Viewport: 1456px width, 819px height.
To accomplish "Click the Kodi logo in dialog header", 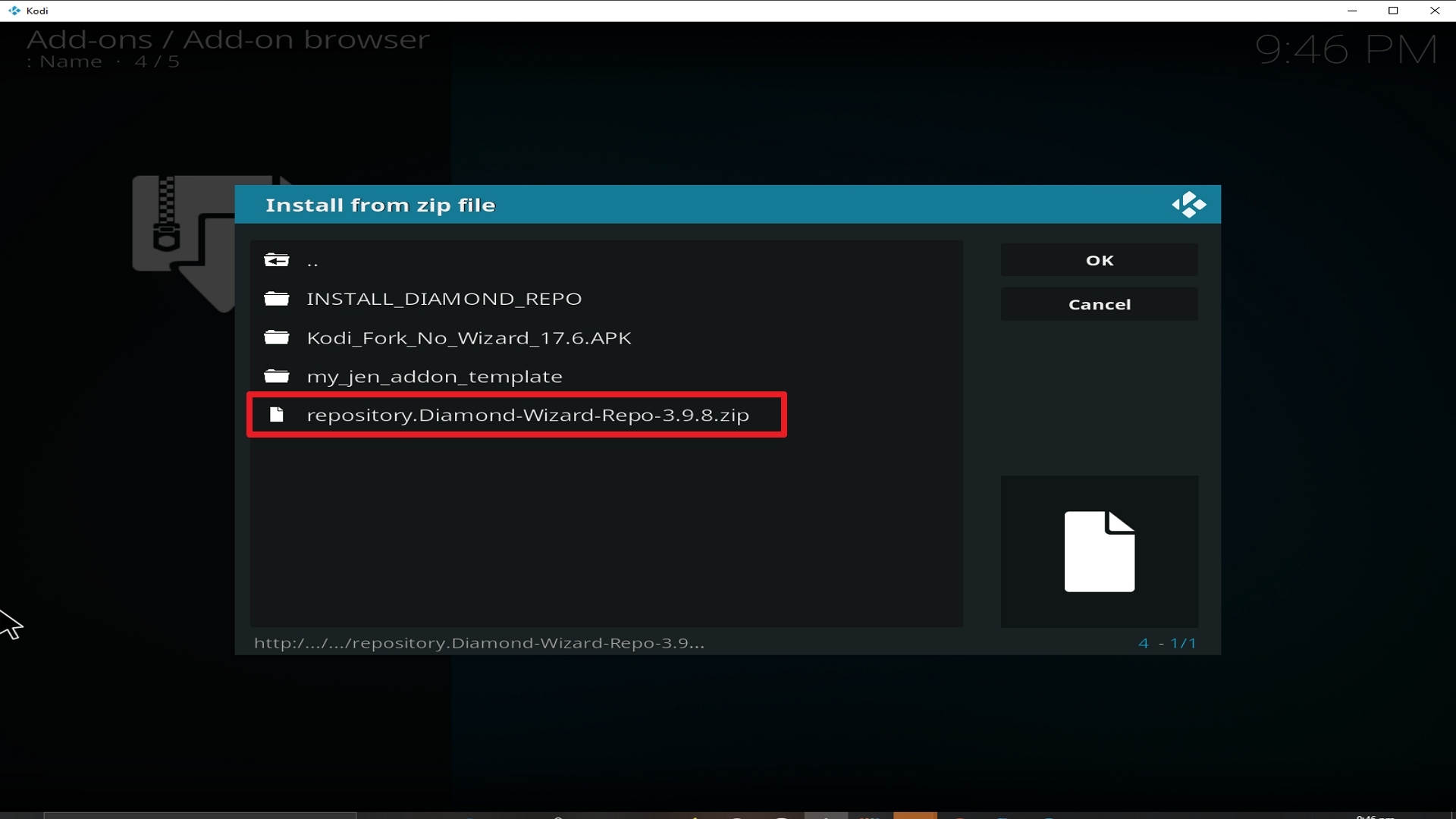I will point(1188,205).
